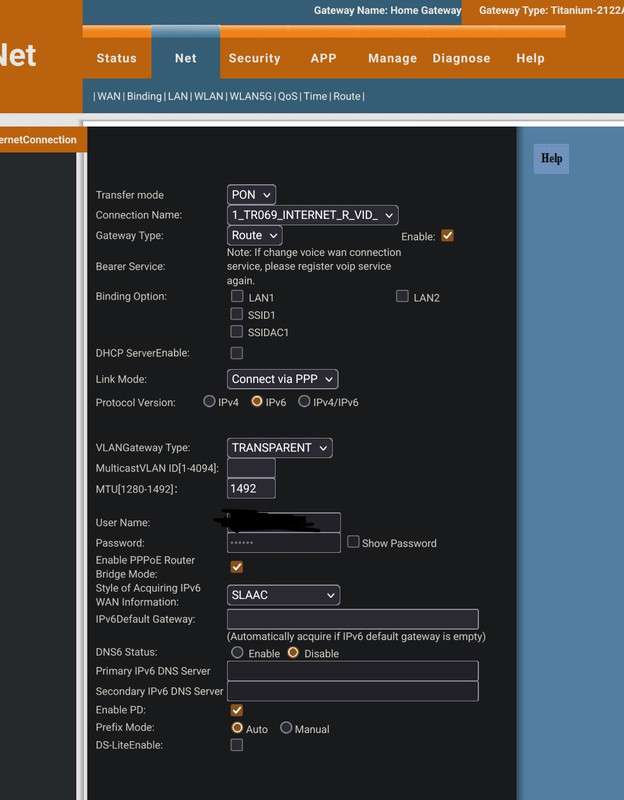Click the Gateway Name: Home Gateway text

click(387, 10)
